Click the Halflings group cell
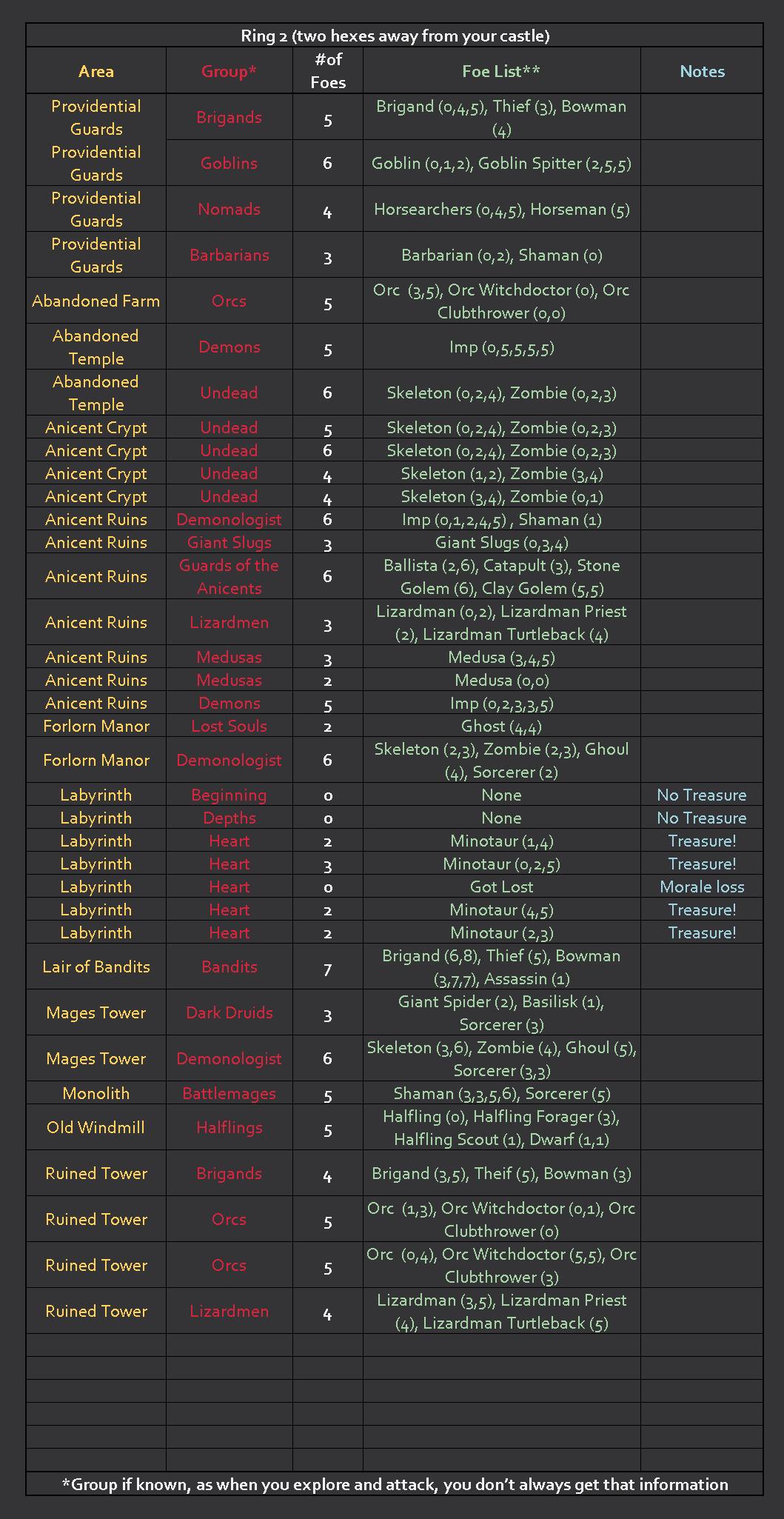 click(x=229, y=1127)
